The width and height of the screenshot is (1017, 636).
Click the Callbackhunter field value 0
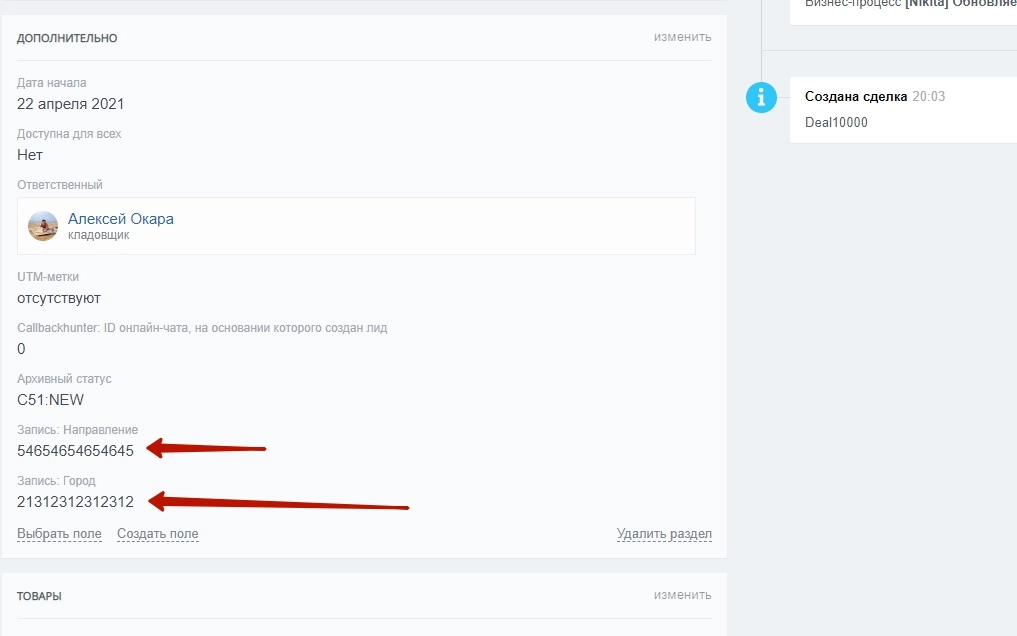pyautogui.click(x=22, y=349)
